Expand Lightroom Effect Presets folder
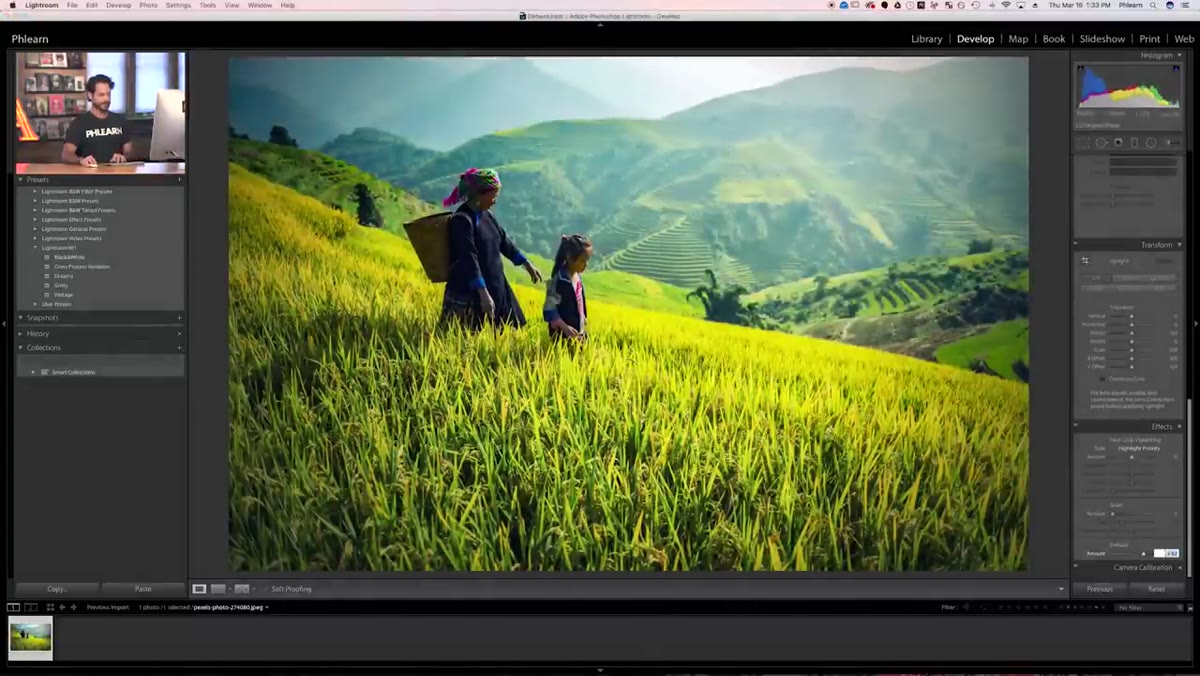 tap(35, 219)
